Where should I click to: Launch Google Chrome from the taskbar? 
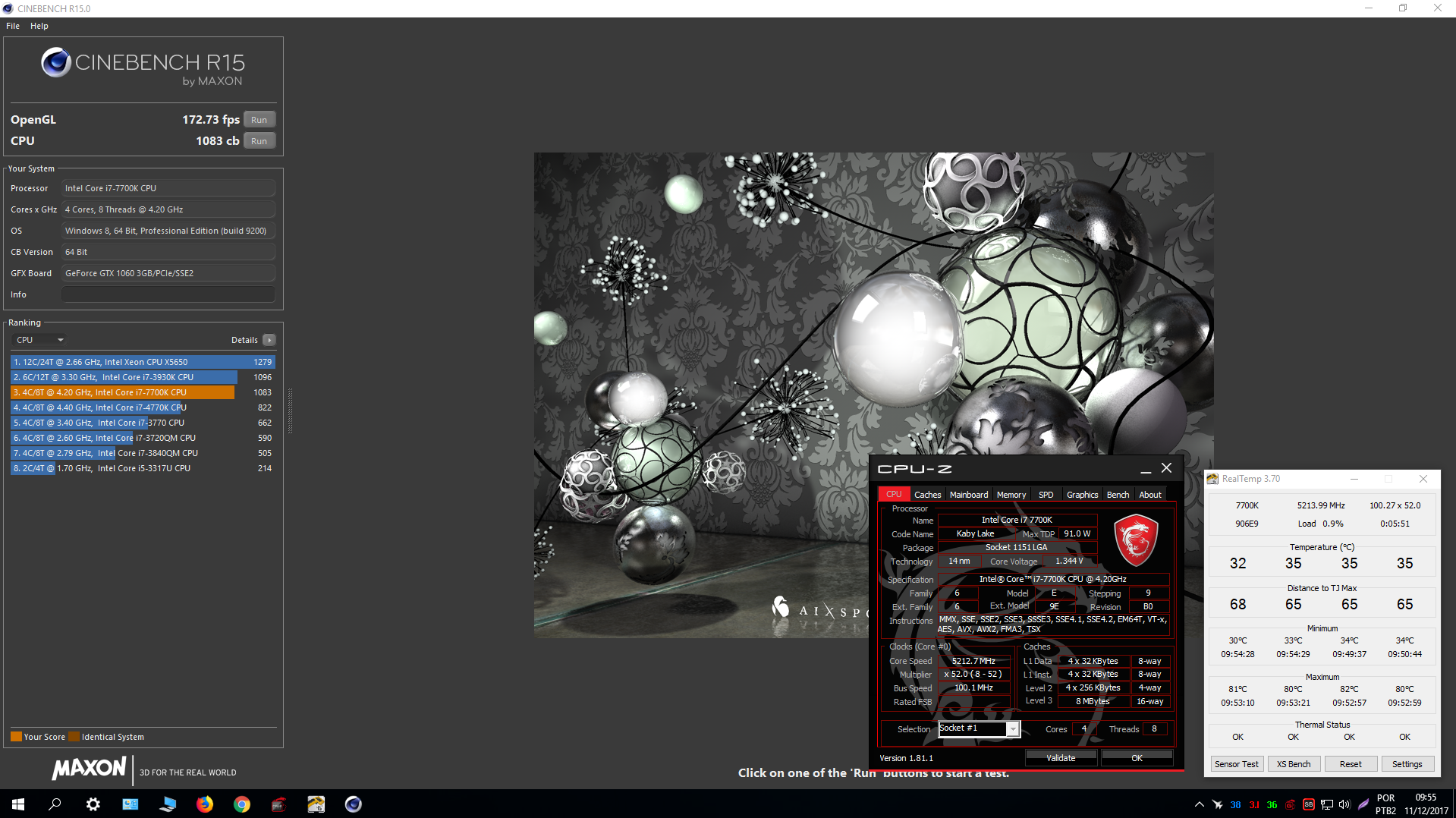coord(242,804)
